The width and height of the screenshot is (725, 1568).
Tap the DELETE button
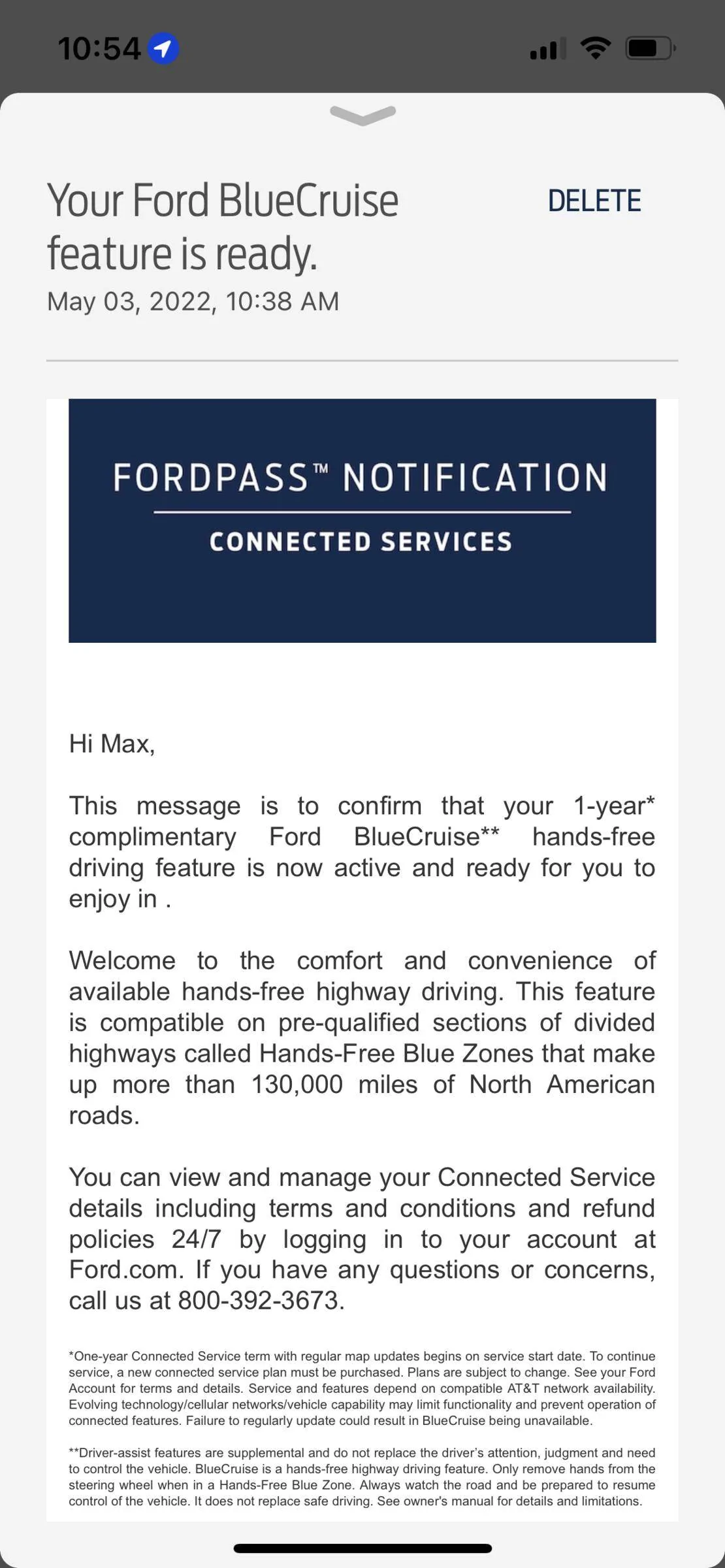[x=594, y=201]
